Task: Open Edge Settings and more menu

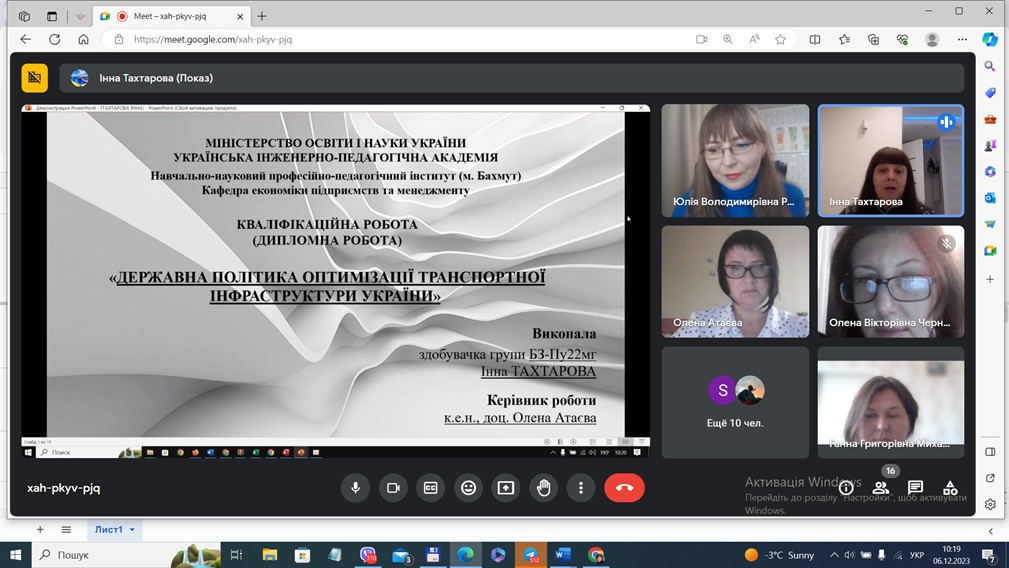Action: tap(962, 39)
